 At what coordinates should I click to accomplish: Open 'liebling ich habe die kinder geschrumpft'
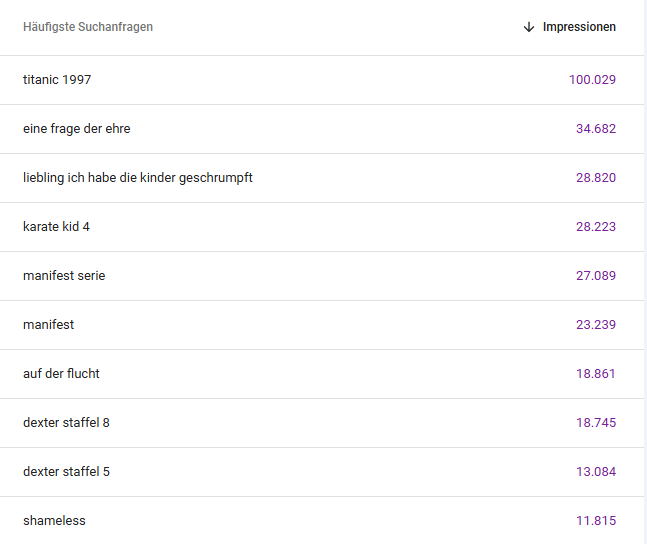coord(137,177)
